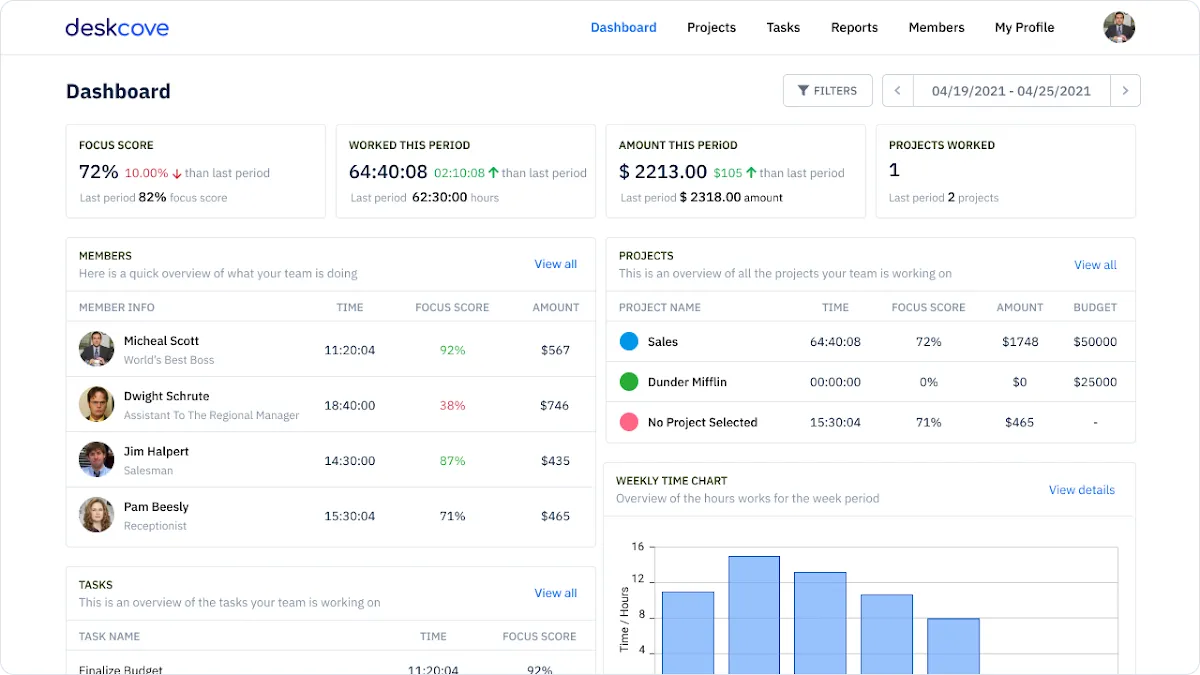Open the Members page in navigation
This screenshot has width=1200, height=675.
(936, 28)
